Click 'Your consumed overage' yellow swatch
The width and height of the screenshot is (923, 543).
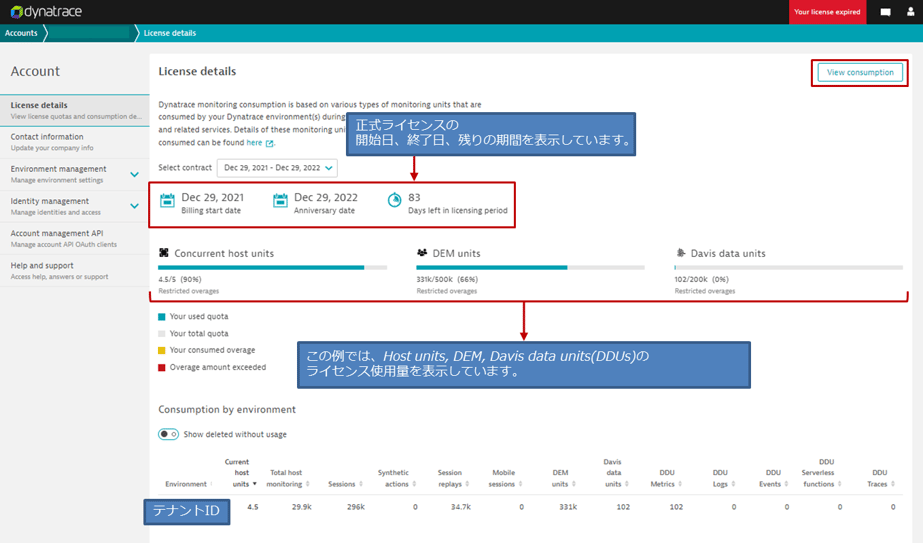coord(162,350)
